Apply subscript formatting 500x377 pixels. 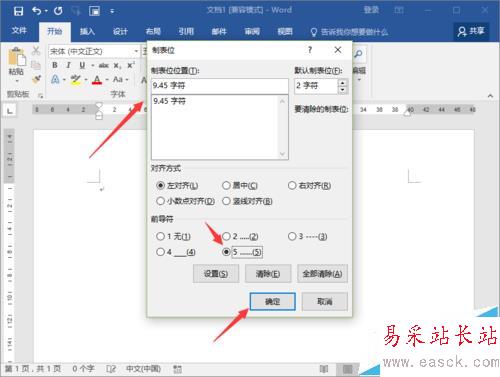click(117, 66)
